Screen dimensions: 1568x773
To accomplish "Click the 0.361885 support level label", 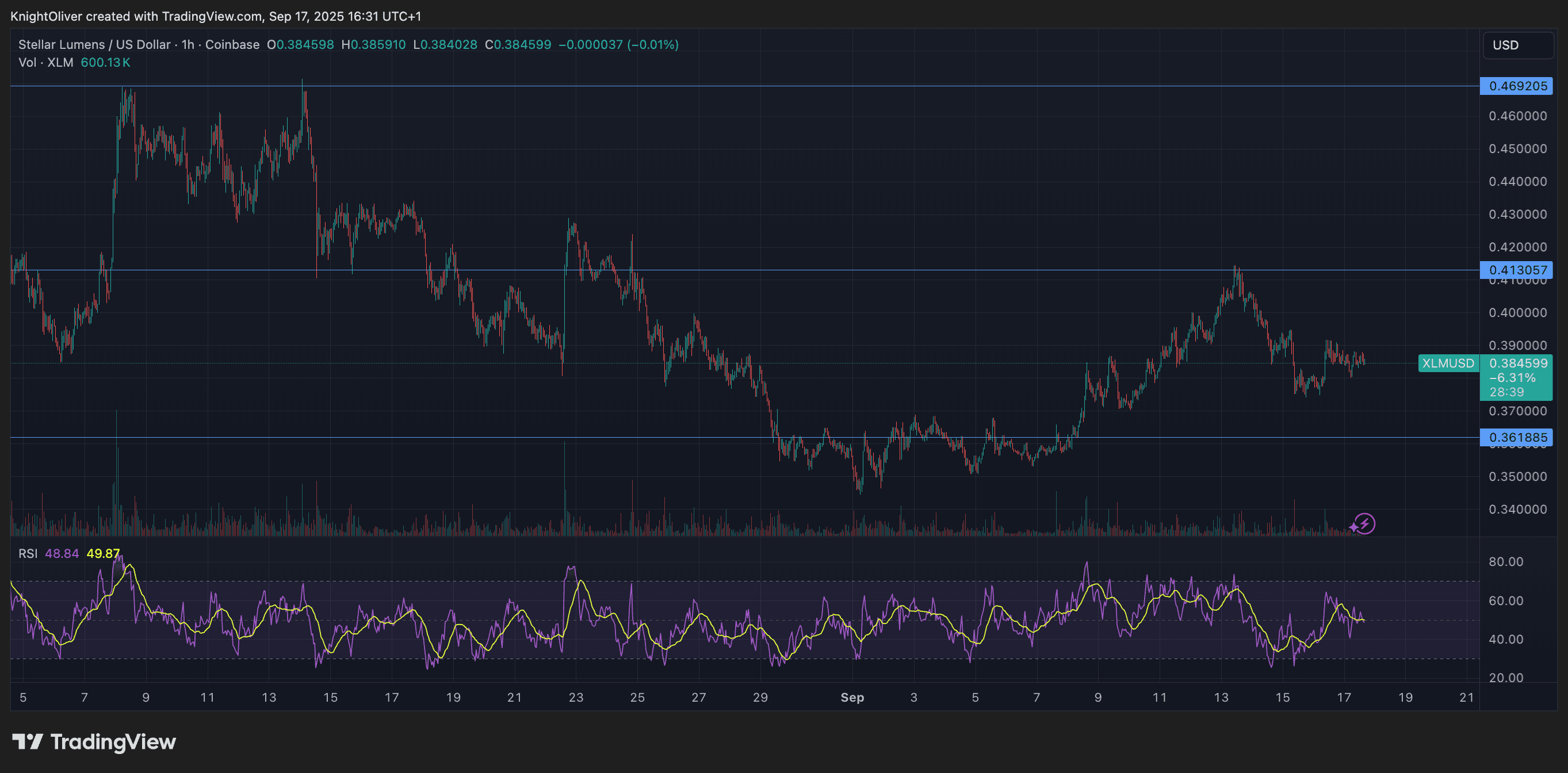I will [1517, 438].
